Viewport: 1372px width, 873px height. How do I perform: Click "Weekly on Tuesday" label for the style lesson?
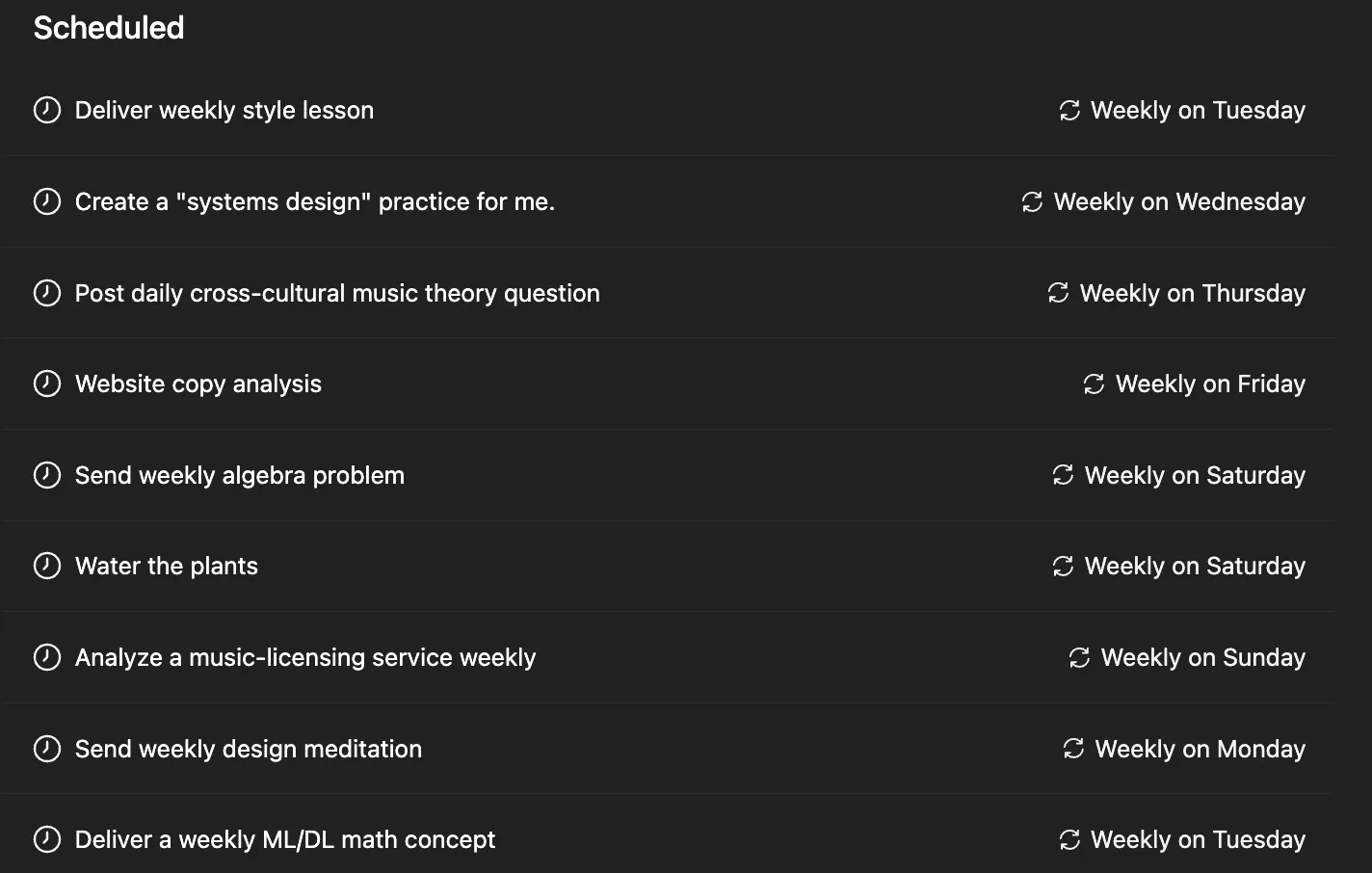click(x=1198, y=111)
